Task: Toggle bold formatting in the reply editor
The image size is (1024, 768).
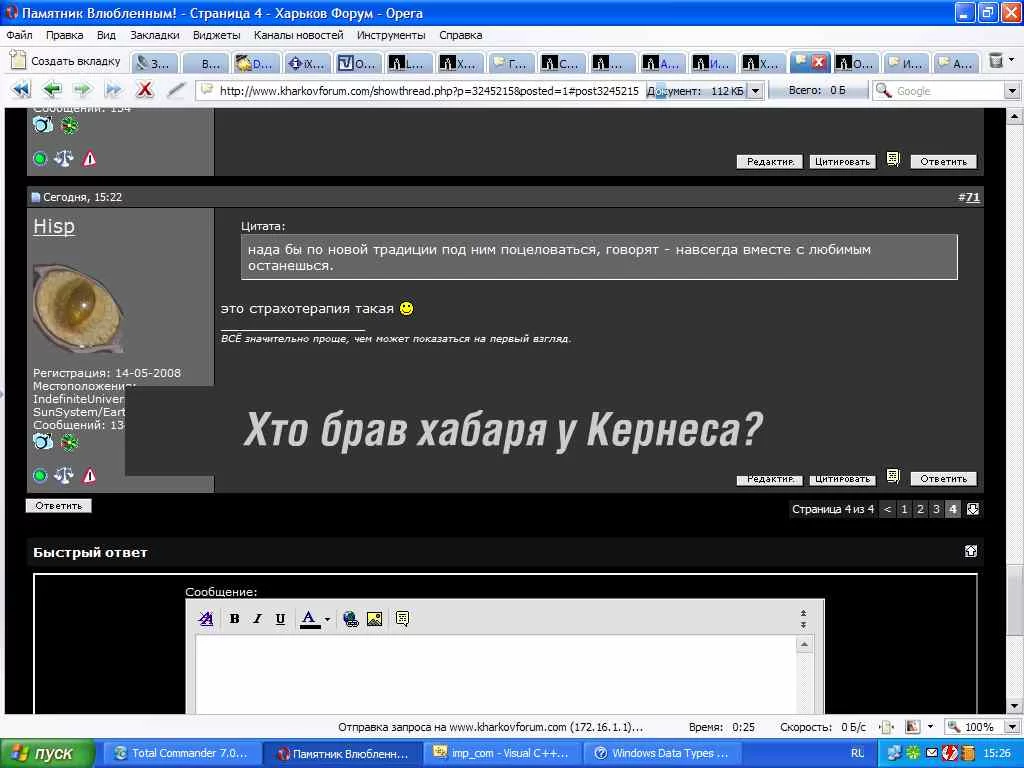Action: coord(234,619)
